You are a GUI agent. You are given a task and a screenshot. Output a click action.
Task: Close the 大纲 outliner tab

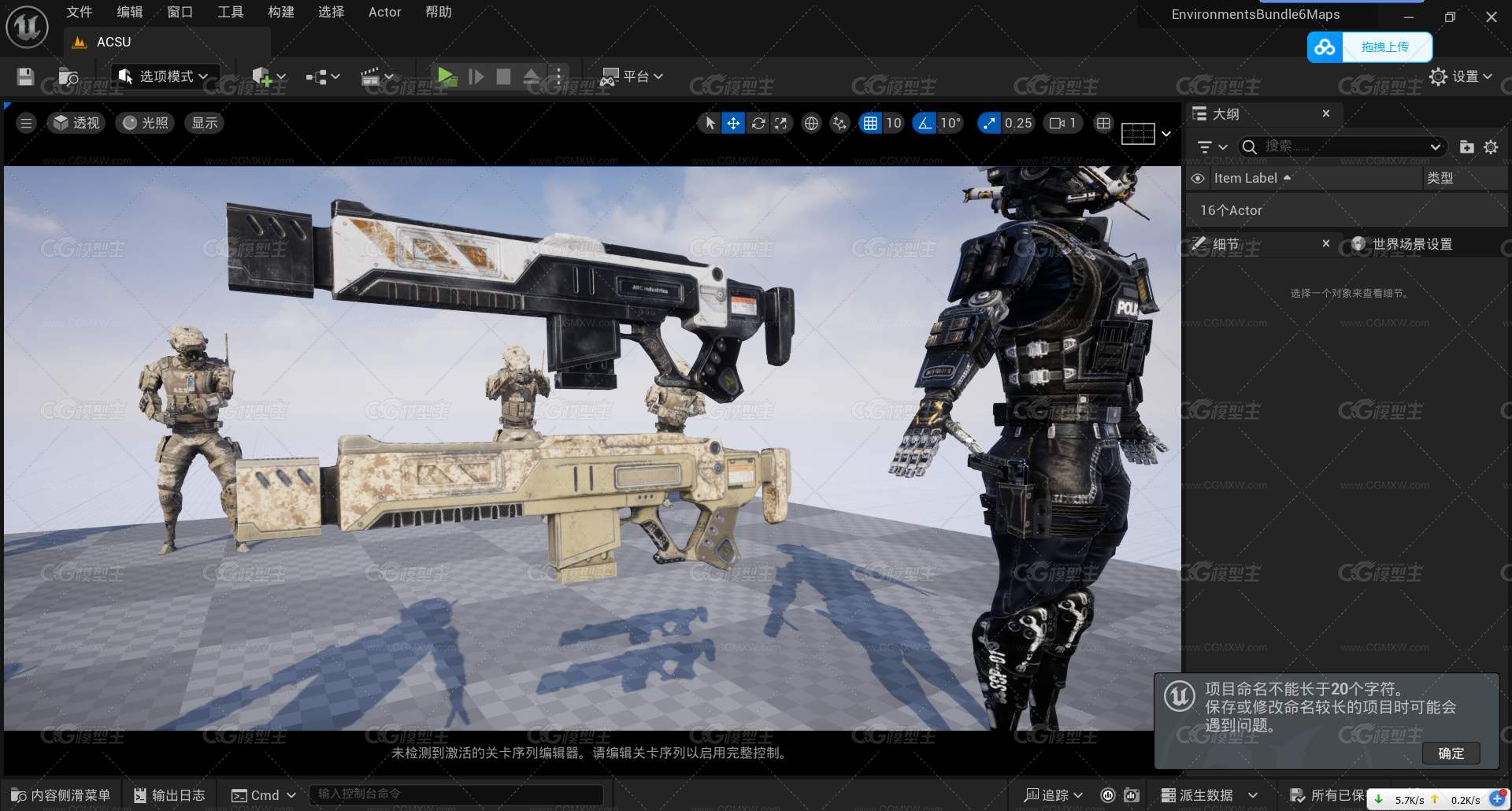coord(1326,113)
